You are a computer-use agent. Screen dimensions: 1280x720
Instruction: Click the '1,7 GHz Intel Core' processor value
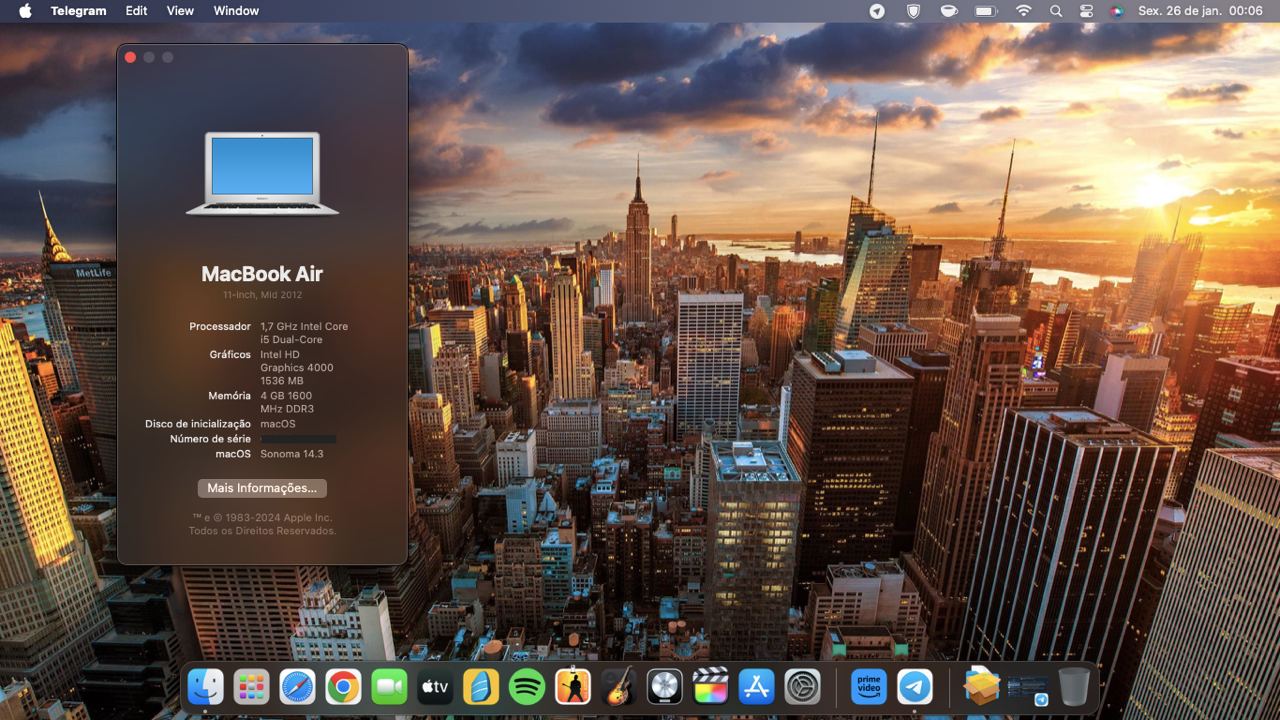pos(304,326)
